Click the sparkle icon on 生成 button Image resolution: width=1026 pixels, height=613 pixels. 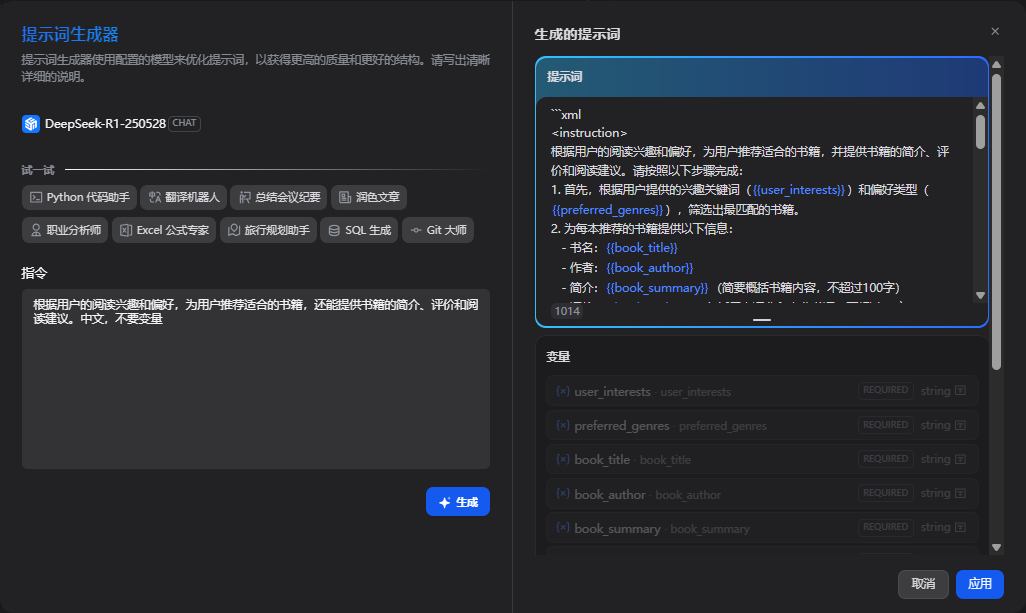tap(444, 502)
